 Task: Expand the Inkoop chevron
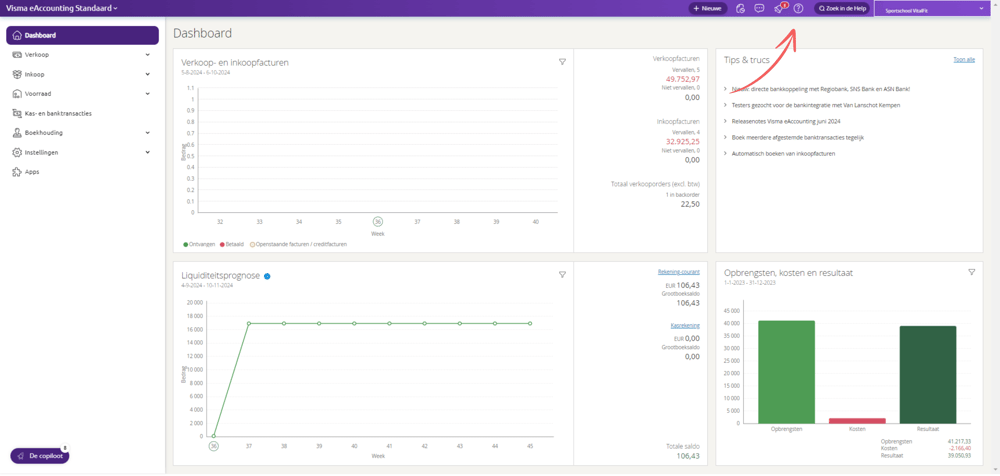pos(147,74)
